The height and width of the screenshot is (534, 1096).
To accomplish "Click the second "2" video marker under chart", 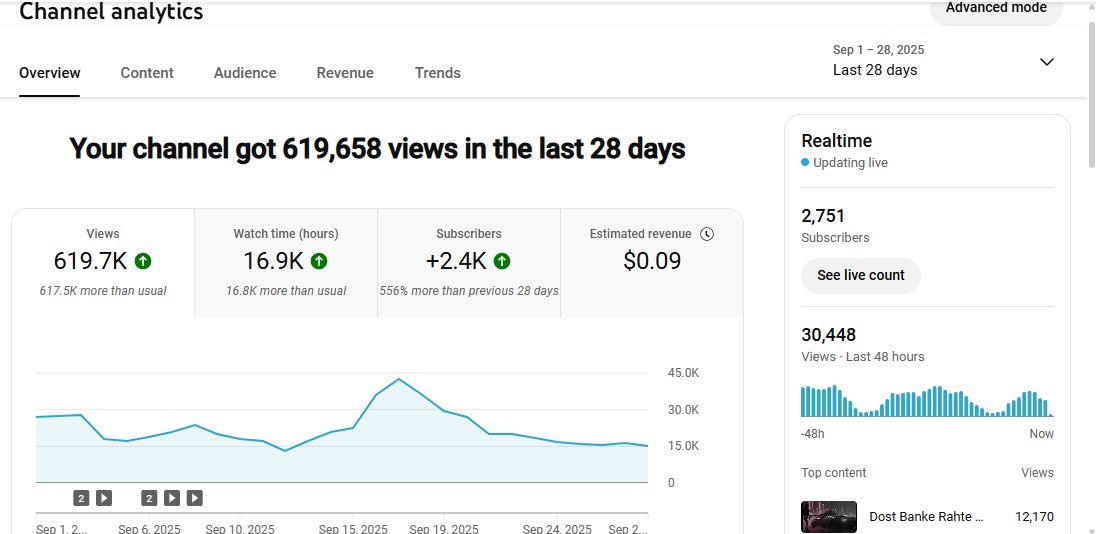I will [x=149, y=498].
